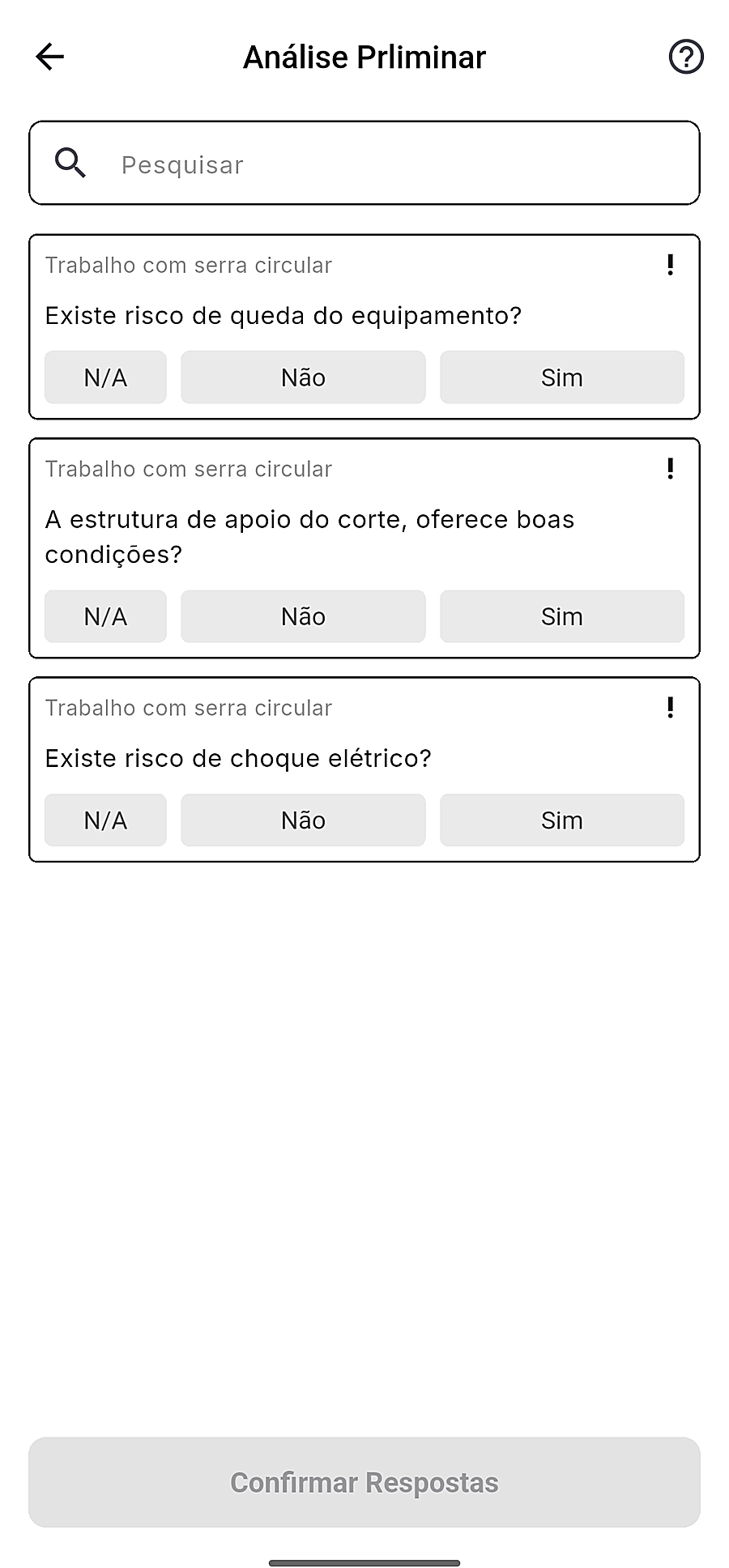This screenshot has width=729, height=1568.
Task: Tap the question 'Existe risco de choque elétrico?'
Action: pos(238,759)
